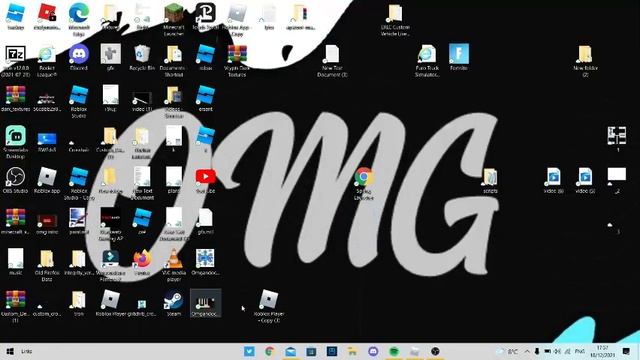Open the notification center

pyautogui.click(x=626, y=351)
